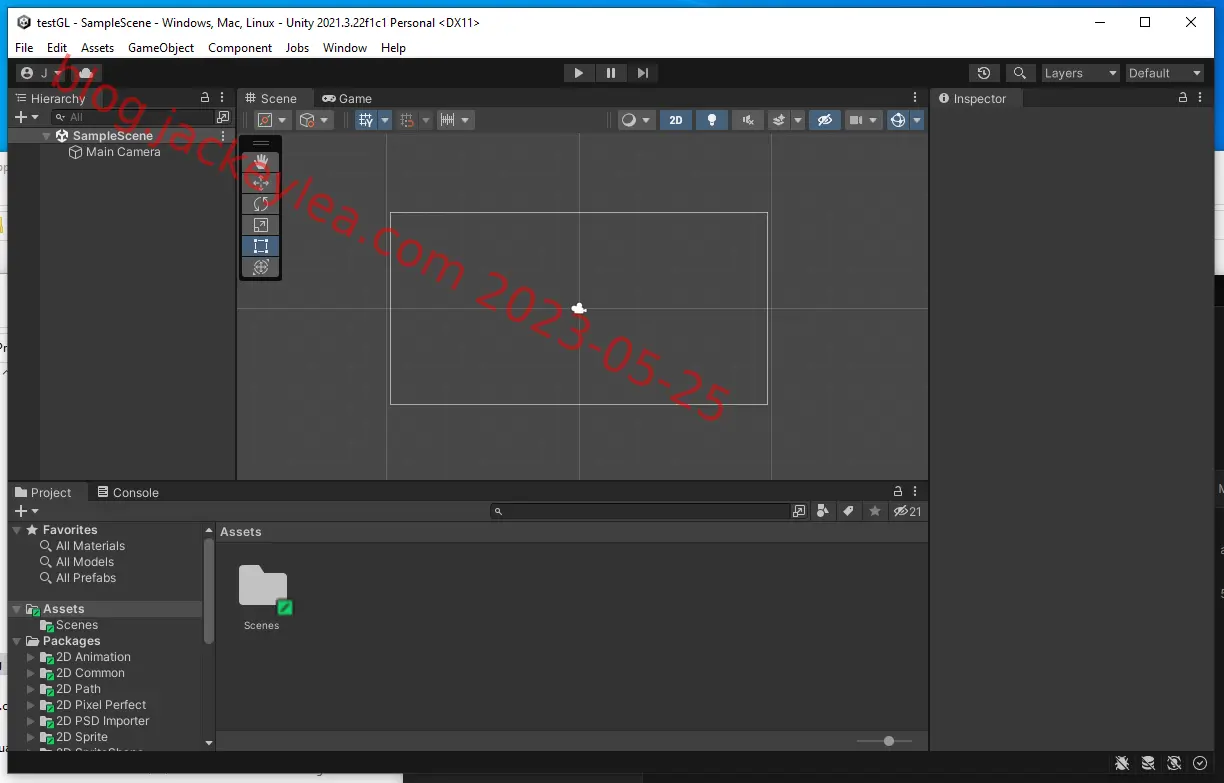Open Undo History from top toolbar
Image resolution: width=1224 pixels, height=783 pixels.
984,73
